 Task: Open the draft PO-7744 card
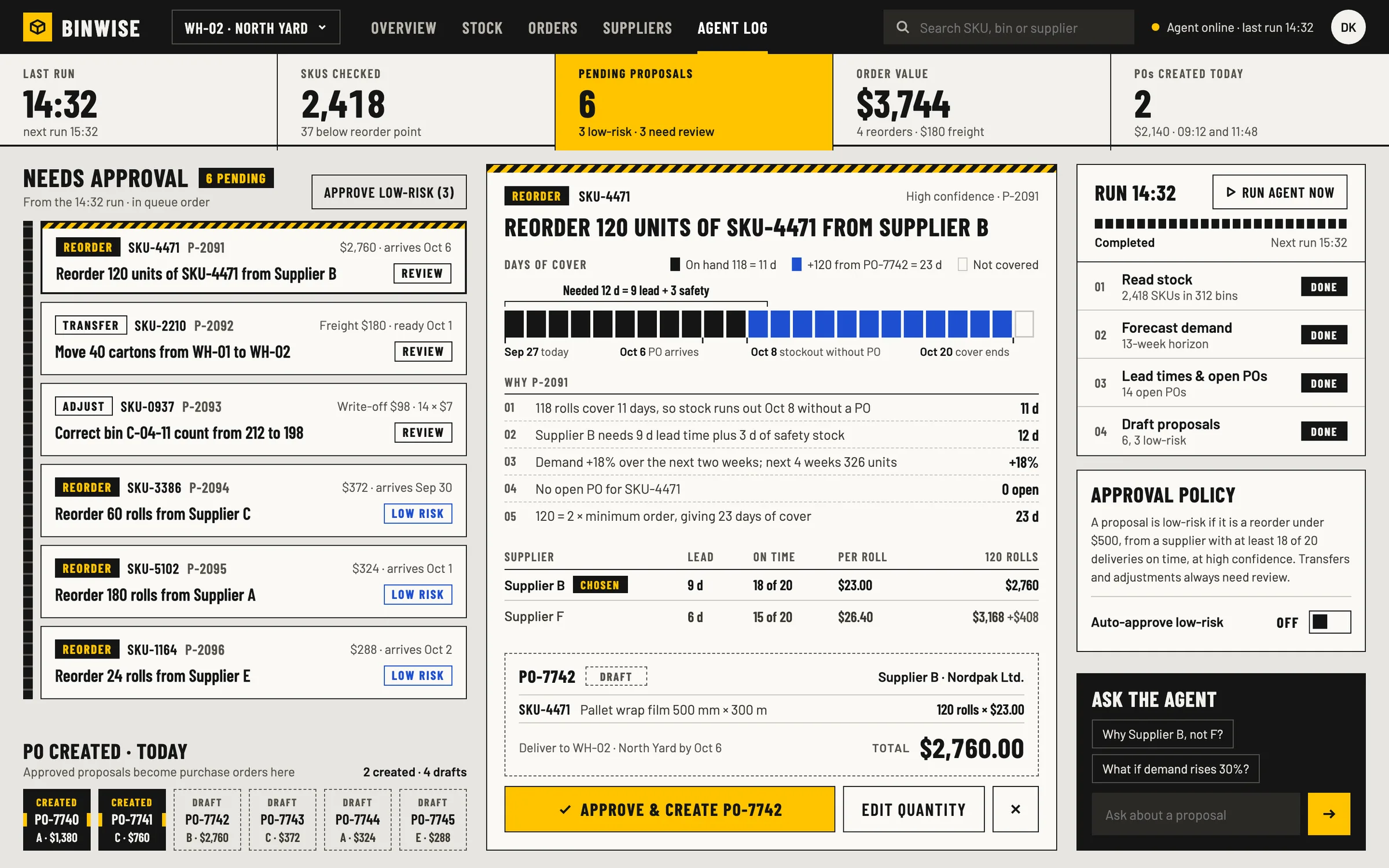pos(358,819)
